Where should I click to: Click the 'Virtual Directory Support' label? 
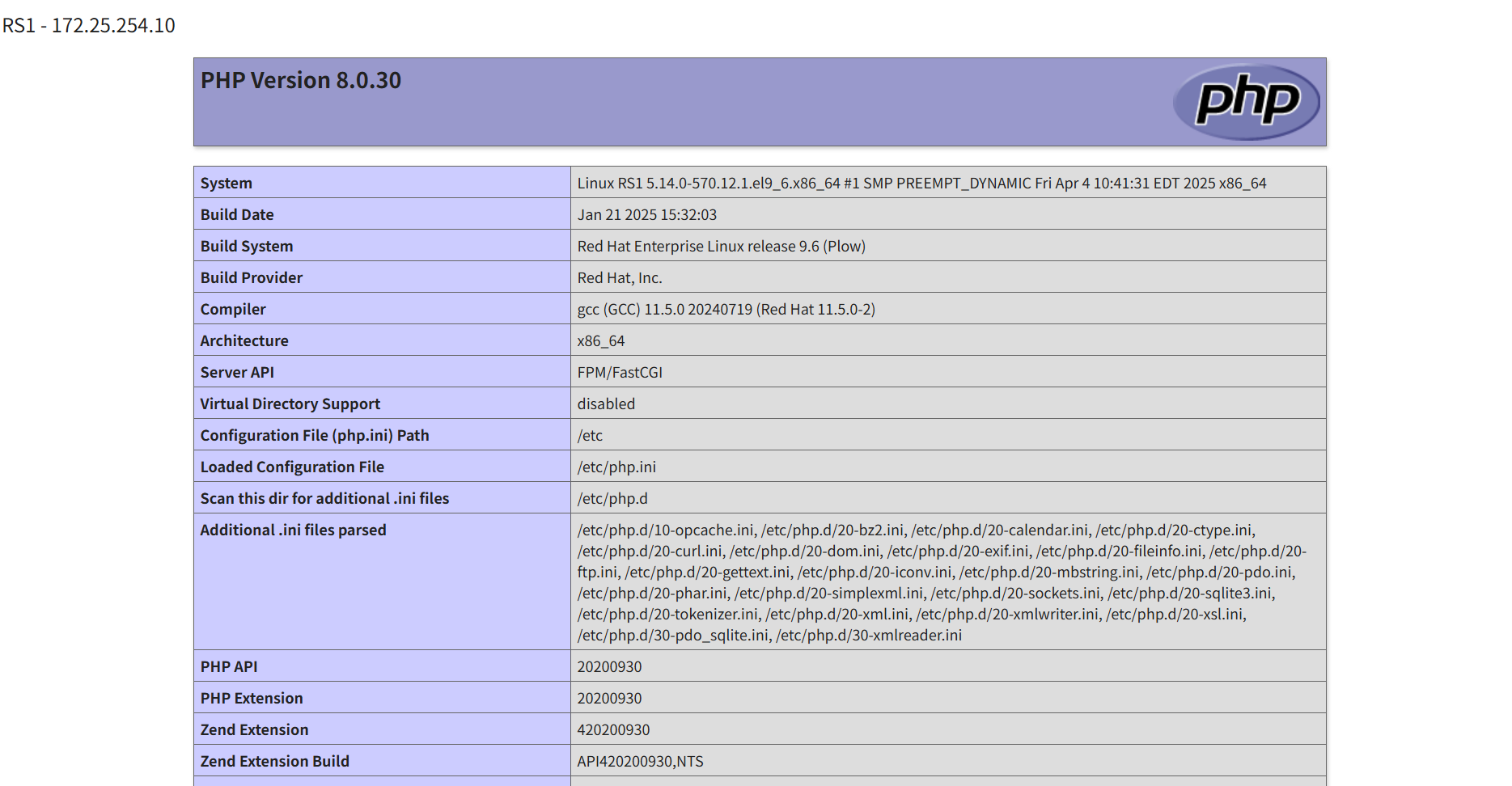(x=290, y=404)
